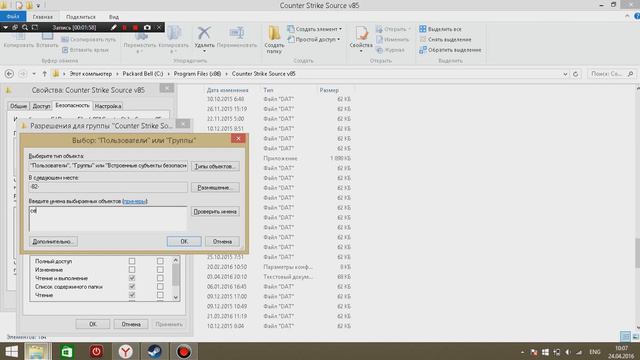Click the search magnifier in Explorer search box
The image size is (640, 360).
(x=630, y=74)
